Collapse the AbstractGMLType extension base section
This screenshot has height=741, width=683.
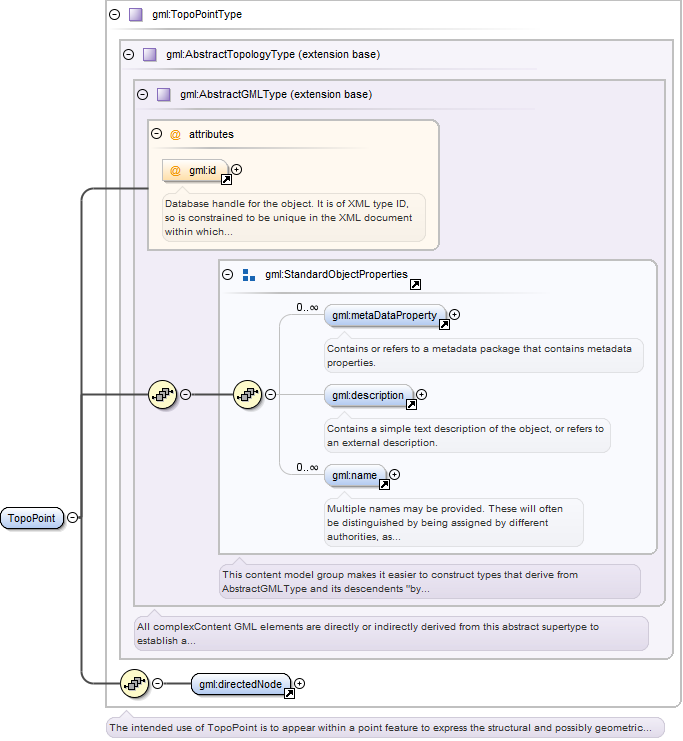pos(142,95)
